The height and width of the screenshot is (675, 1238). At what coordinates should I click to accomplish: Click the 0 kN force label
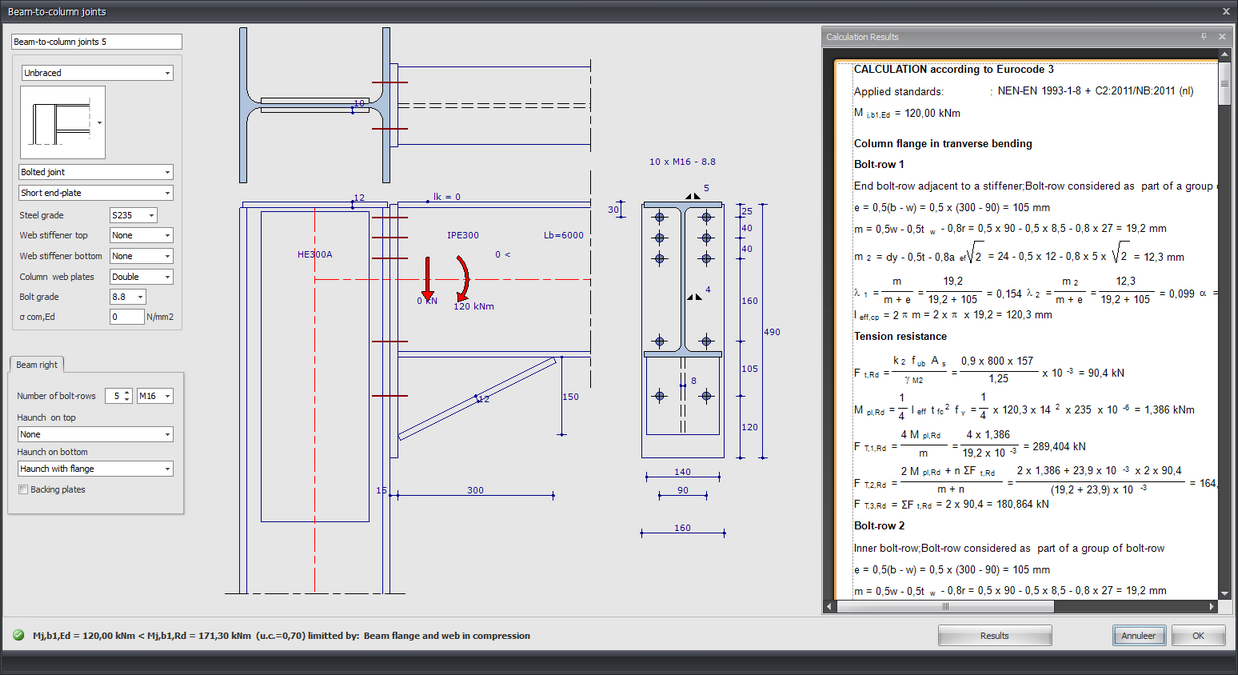click(427, 300)
